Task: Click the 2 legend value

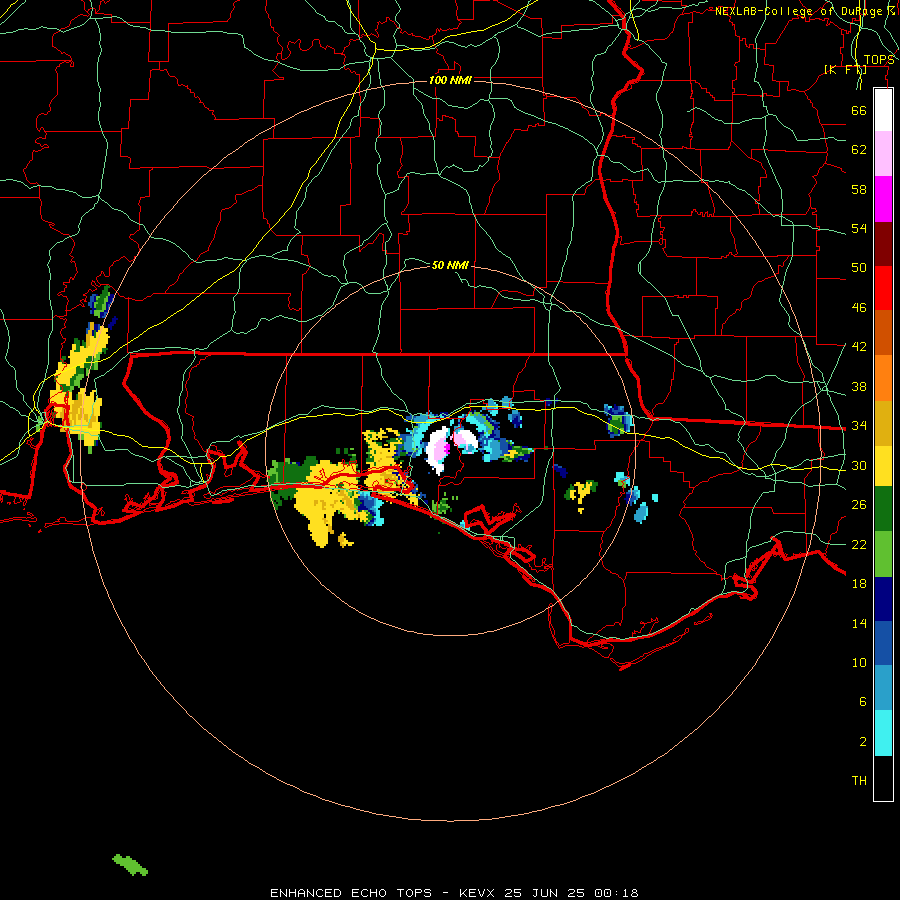Action: (863, 742)
